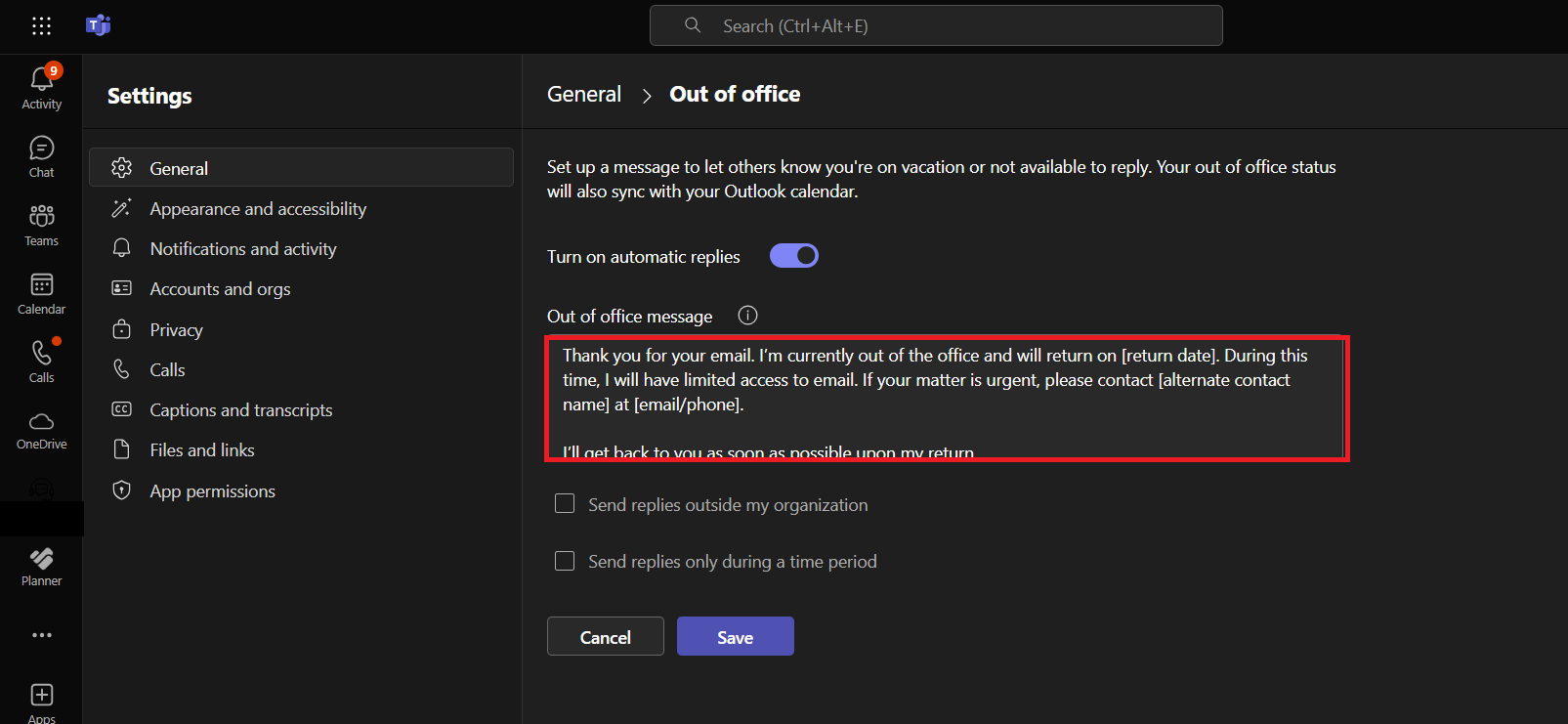
Task: Click the info icon beside Out of office message
Action: point(747,316)
